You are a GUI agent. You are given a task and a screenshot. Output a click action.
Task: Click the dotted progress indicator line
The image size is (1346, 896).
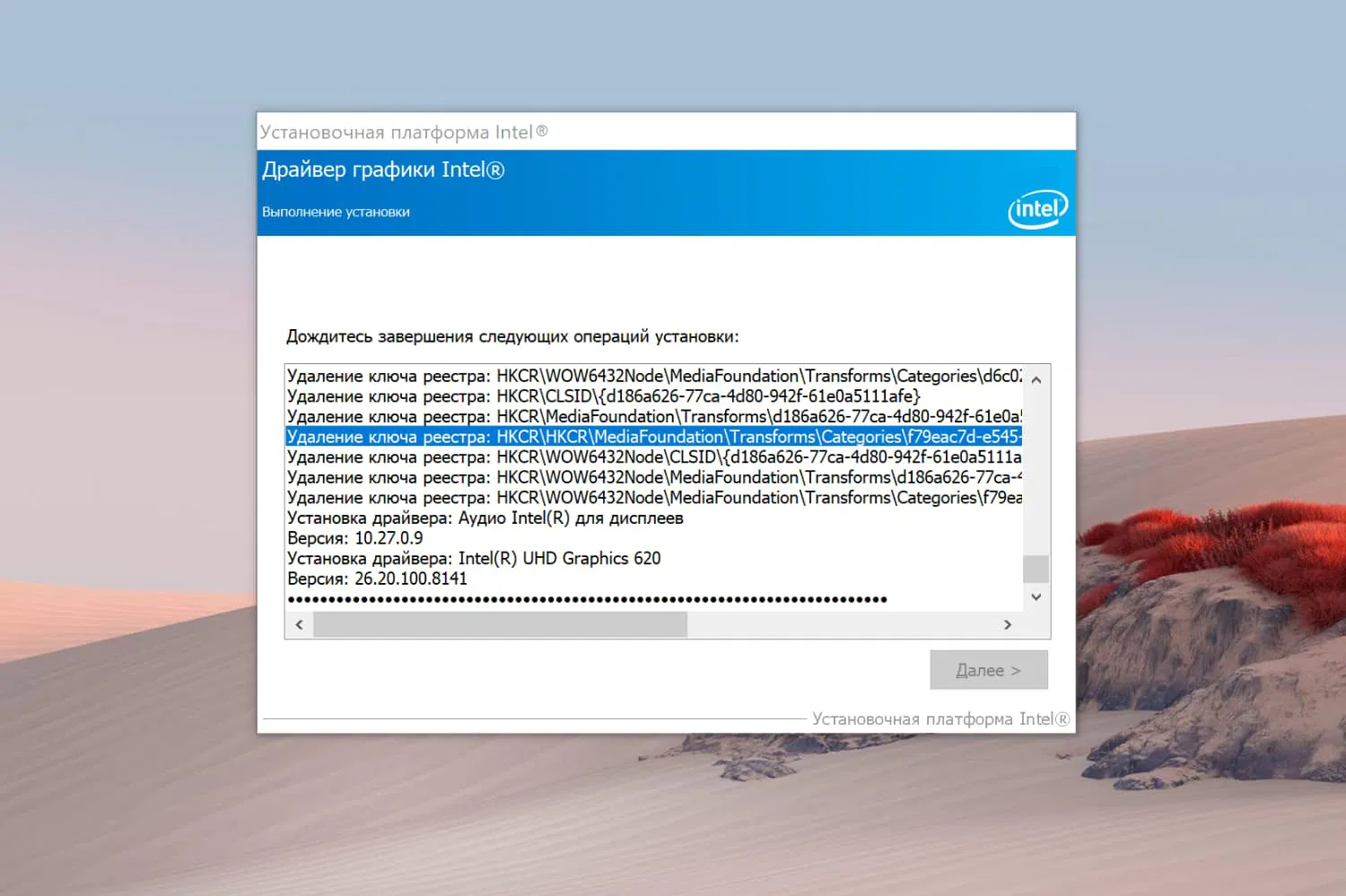pos(586,599)
